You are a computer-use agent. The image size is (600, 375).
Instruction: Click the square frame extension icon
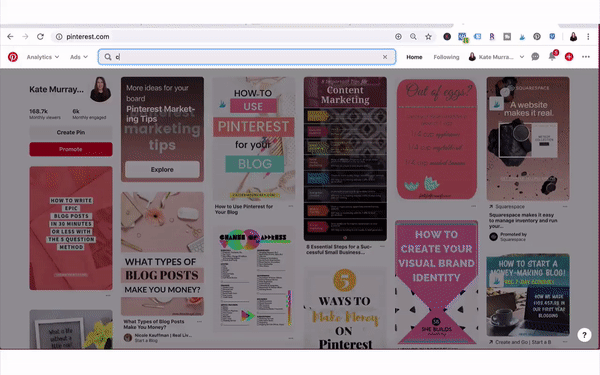pos(507,37)
